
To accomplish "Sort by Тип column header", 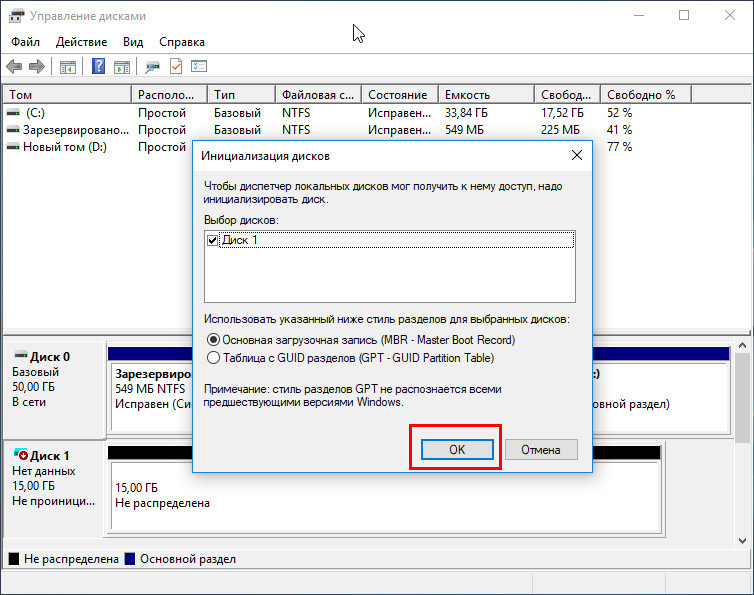I will click(241, 94).
